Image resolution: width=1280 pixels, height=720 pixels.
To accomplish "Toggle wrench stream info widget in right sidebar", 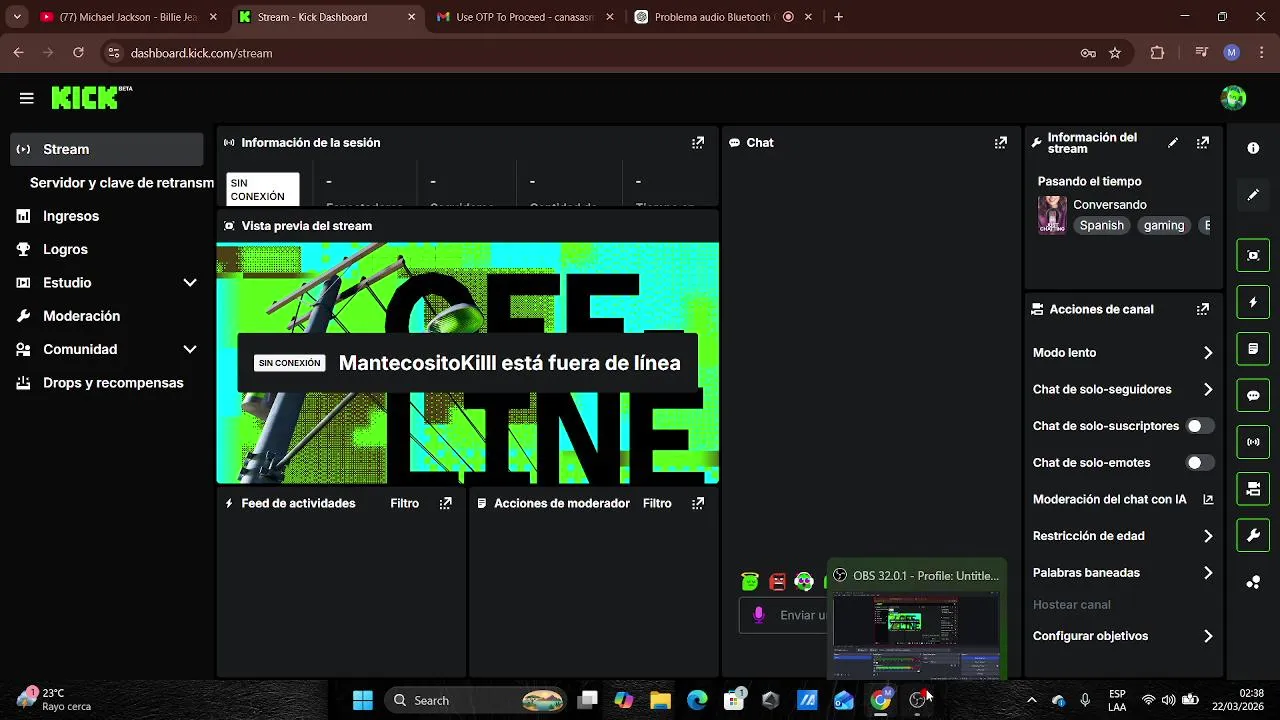I will [1253, 536].
